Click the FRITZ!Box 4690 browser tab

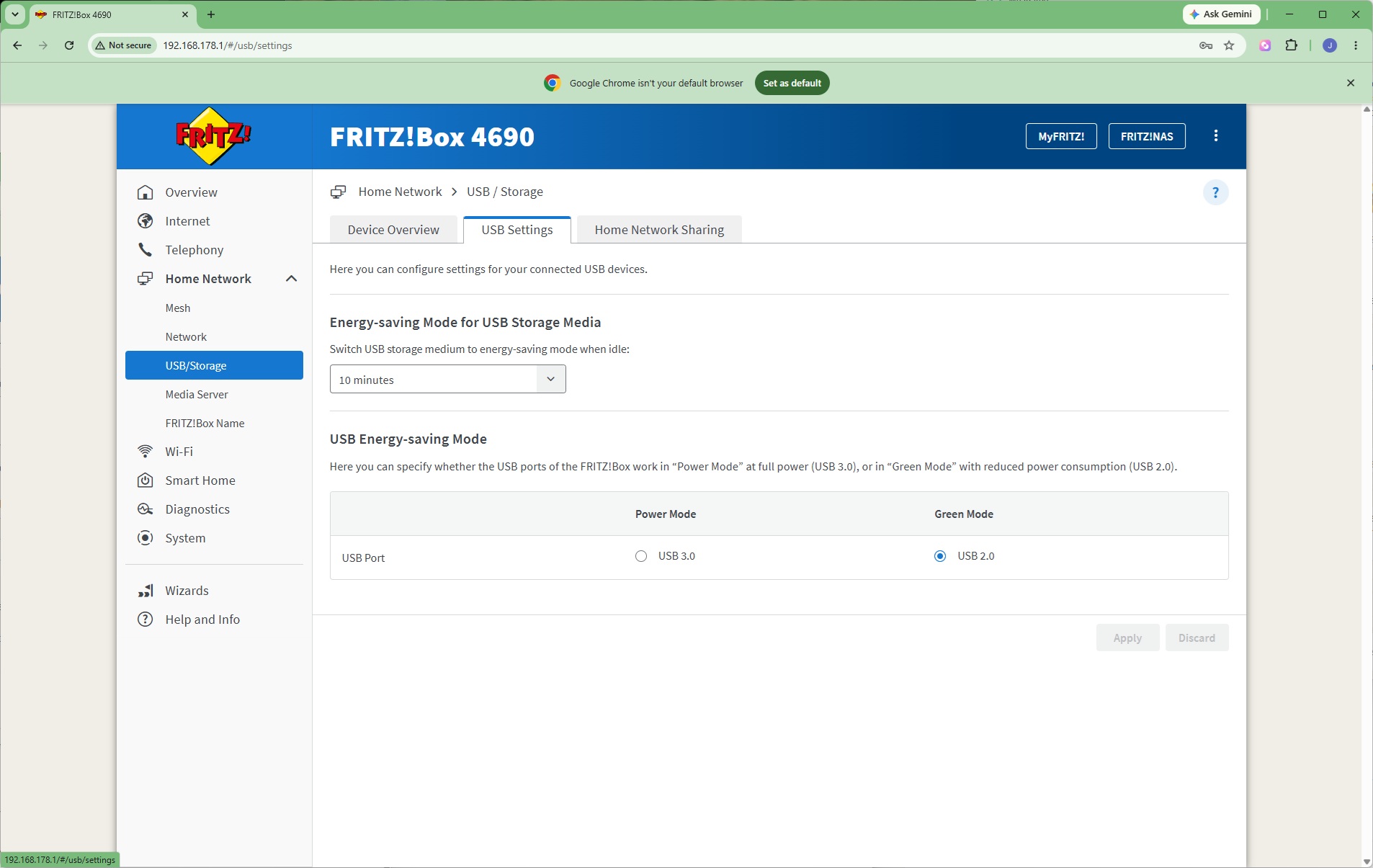[112, 14]
